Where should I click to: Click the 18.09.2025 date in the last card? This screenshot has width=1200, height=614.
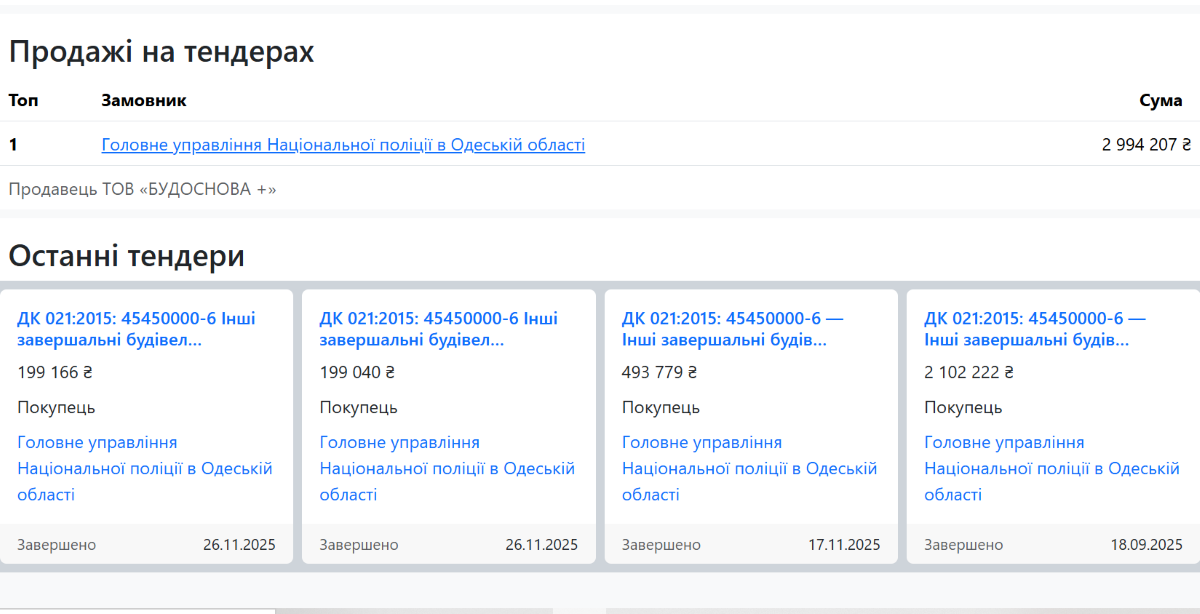pos(1146,545)
